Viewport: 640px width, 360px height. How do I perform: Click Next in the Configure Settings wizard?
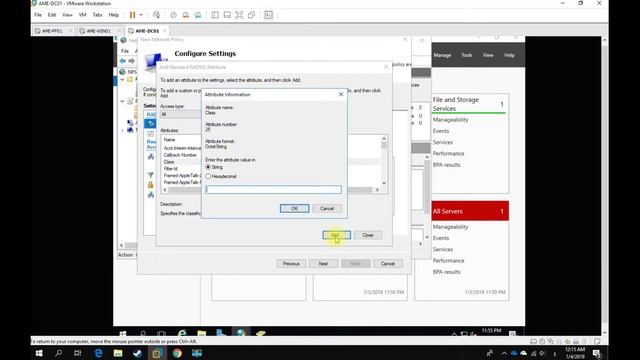(323, 264)
